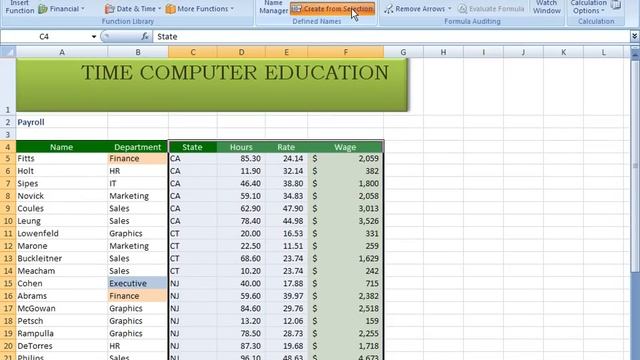Image resolution: width=640 pixels, height=360 pixels.
Task: Select the cell containing Holt
Action: click(x=62, y=171)
